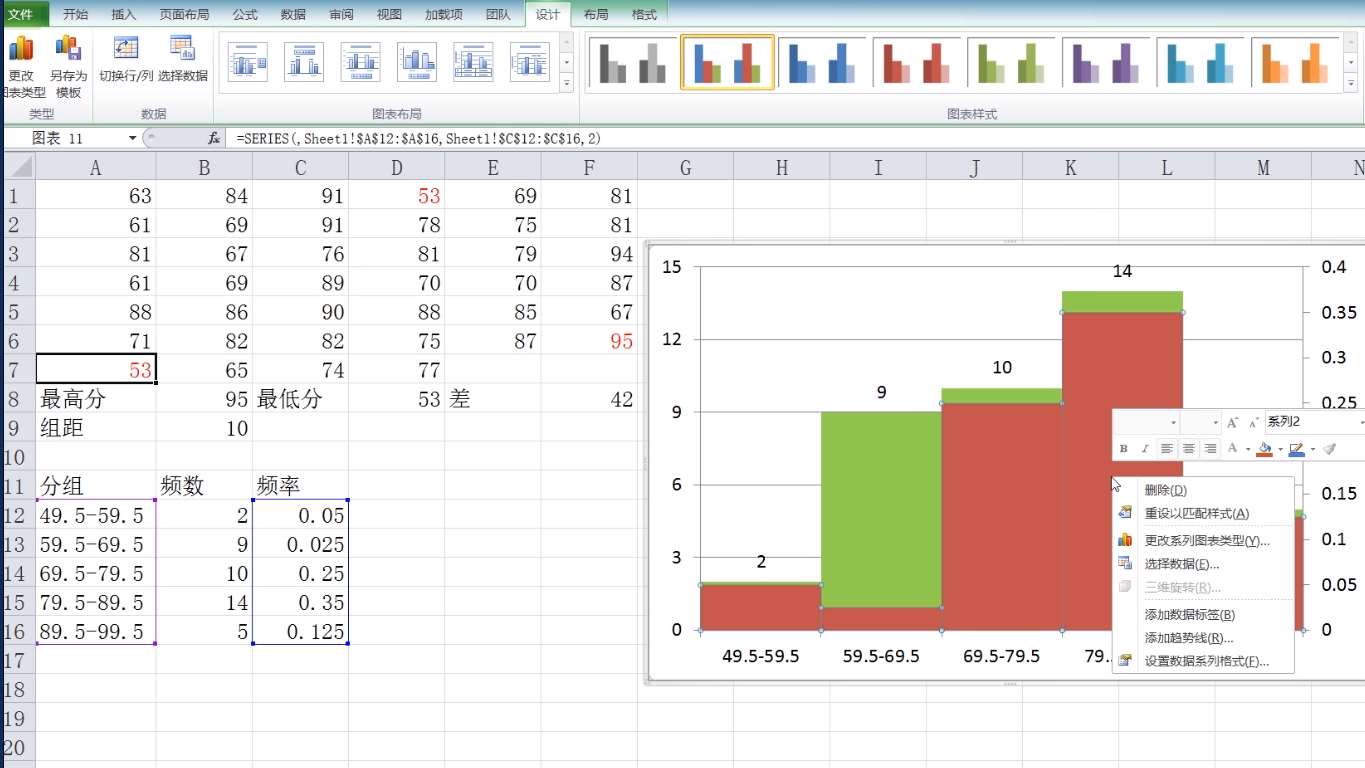1365x768 pixels.
Task: Choose the first chart layout thumbnail
Action: point(248,62)
